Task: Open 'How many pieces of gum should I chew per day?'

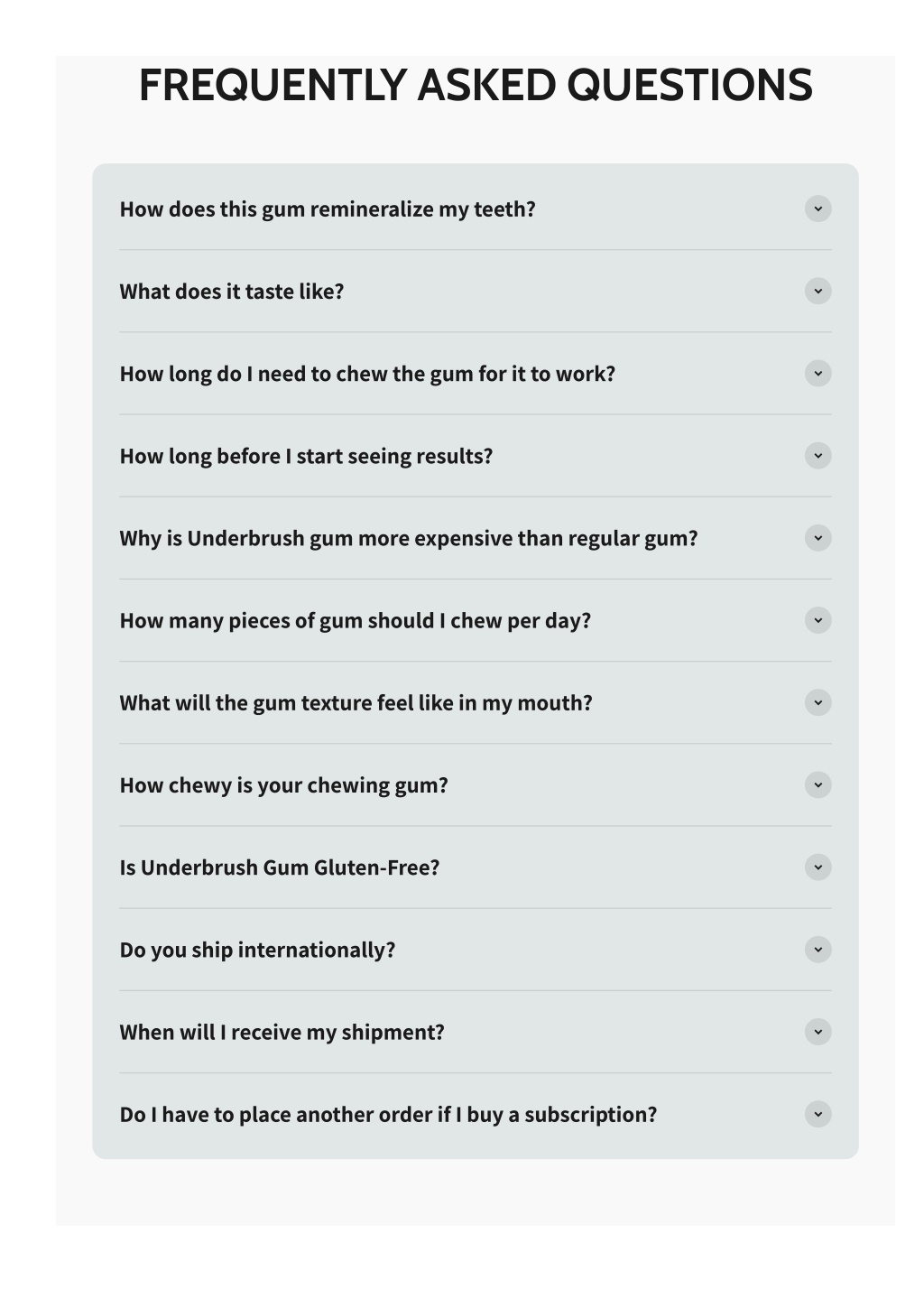Action: click(x=355, y=621)
